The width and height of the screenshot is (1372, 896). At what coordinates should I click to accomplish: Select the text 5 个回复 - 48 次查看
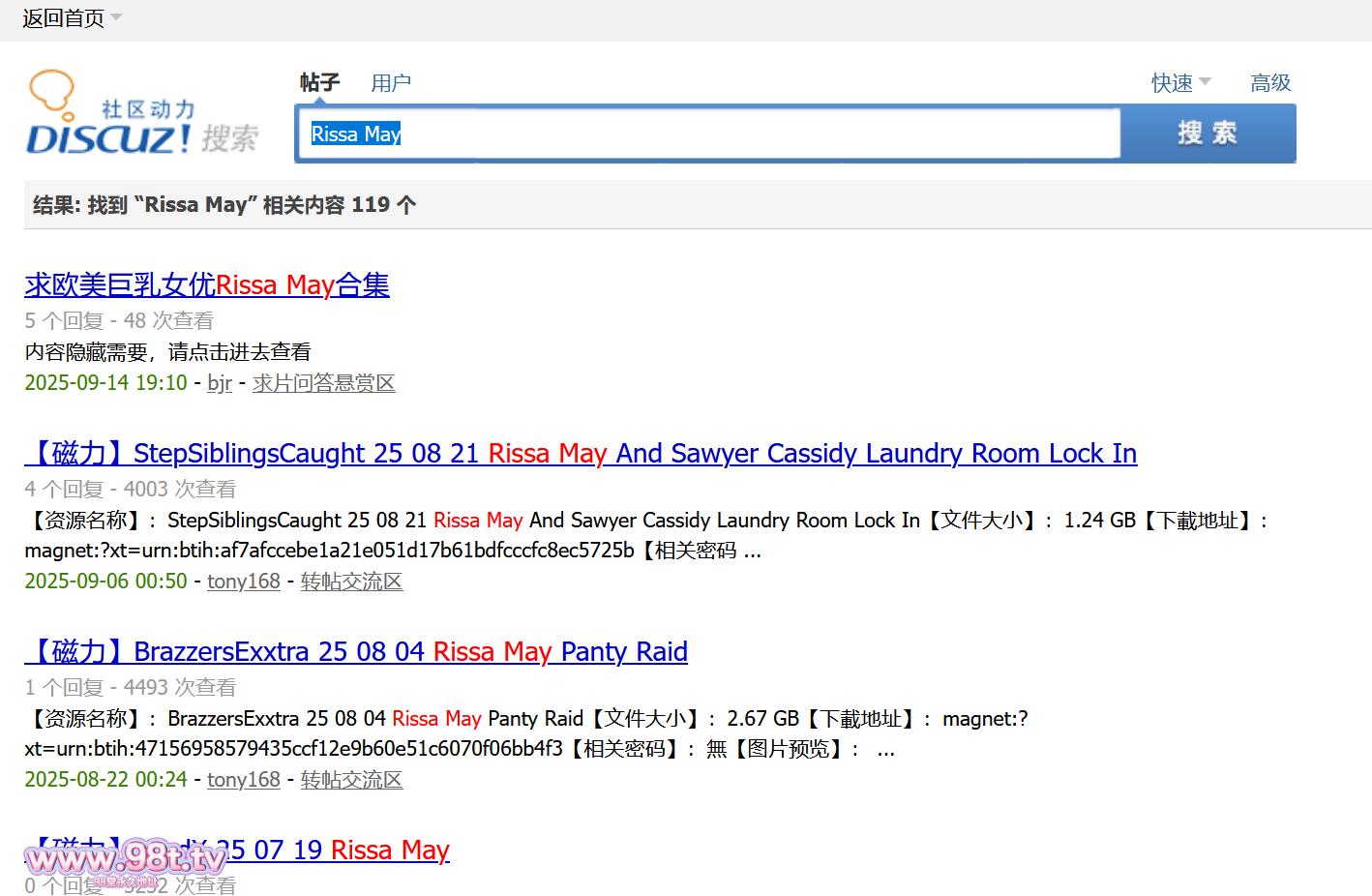tap(119, 320)
